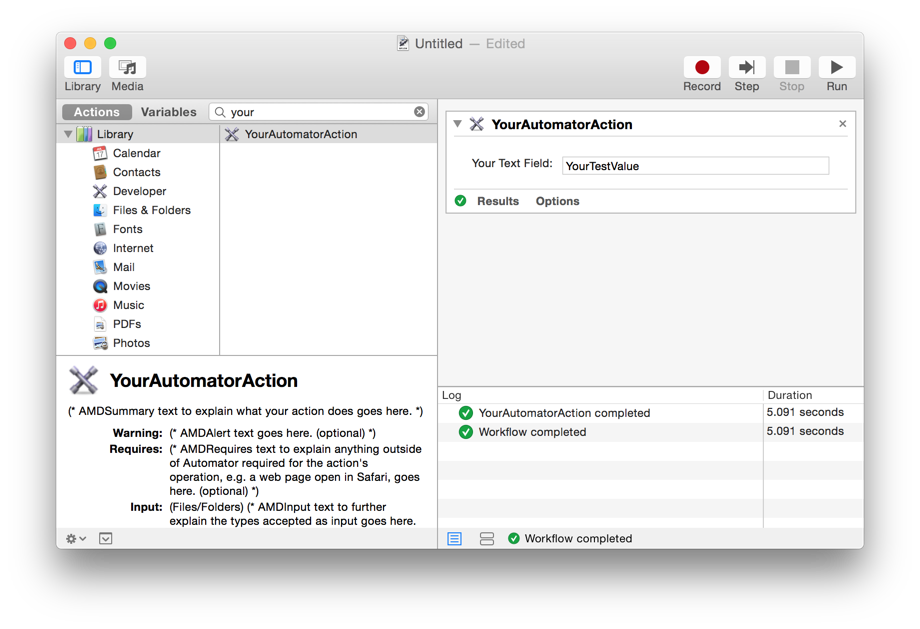Select the Files & Folders category
This screenshot has width=920, height=629.
(152, 210)
